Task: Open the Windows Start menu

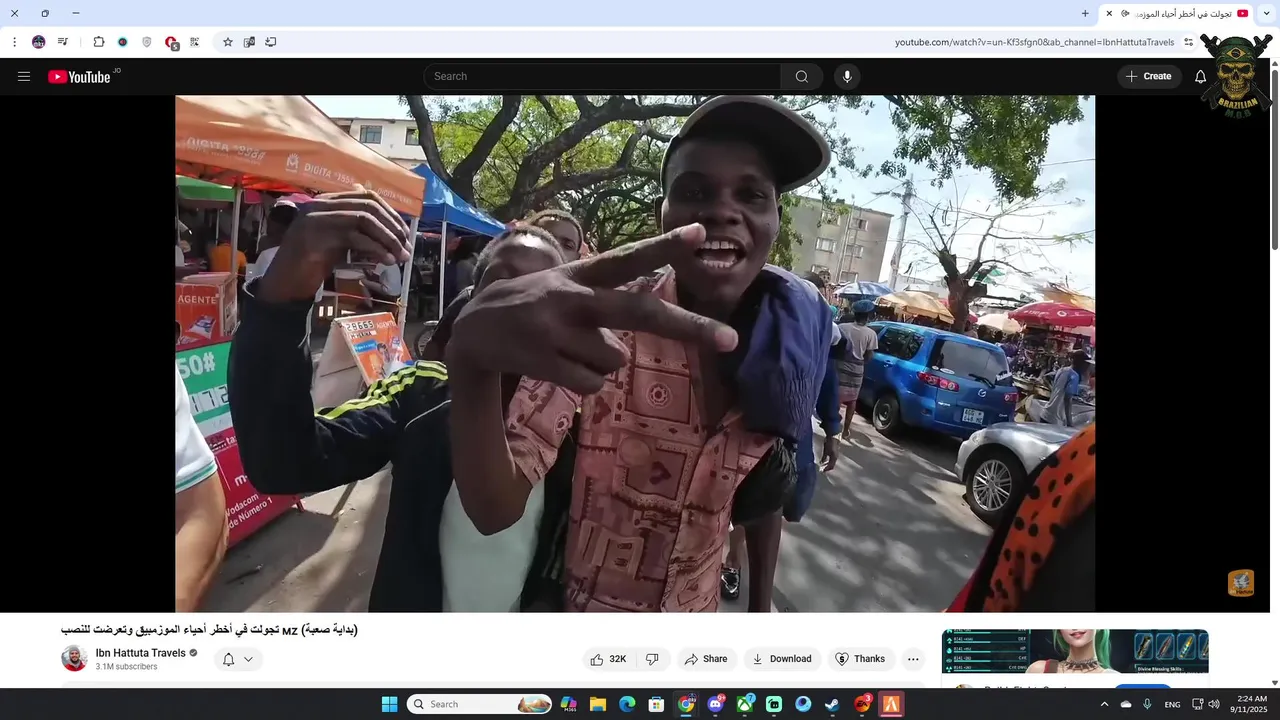Action: click(389, 704)
